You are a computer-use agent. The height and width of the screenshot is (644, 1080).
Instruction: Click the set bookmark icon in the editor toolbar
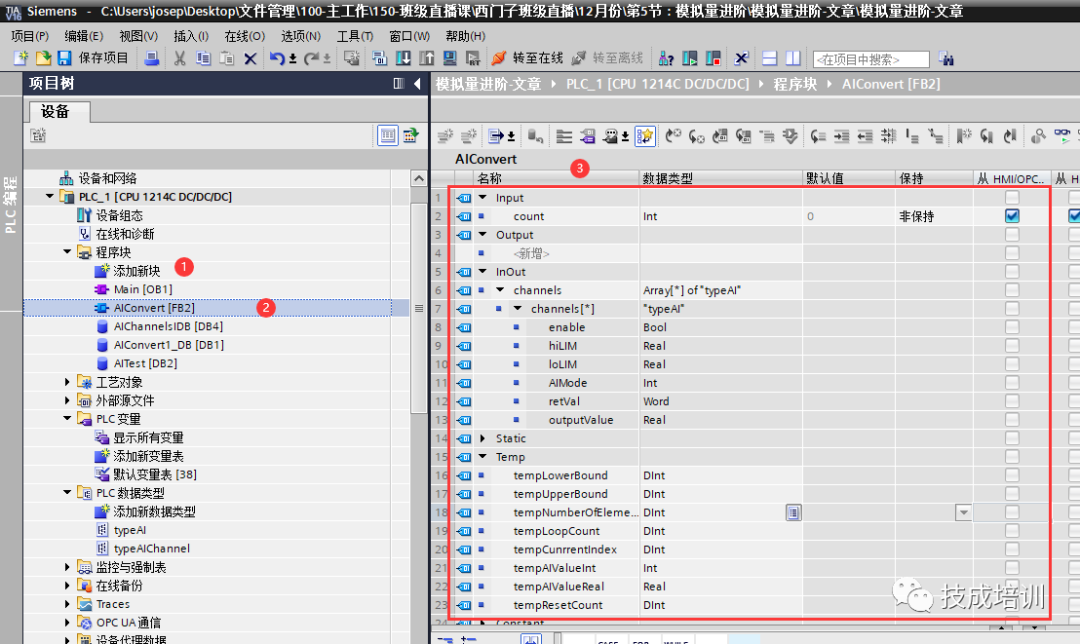coord(964,136)
